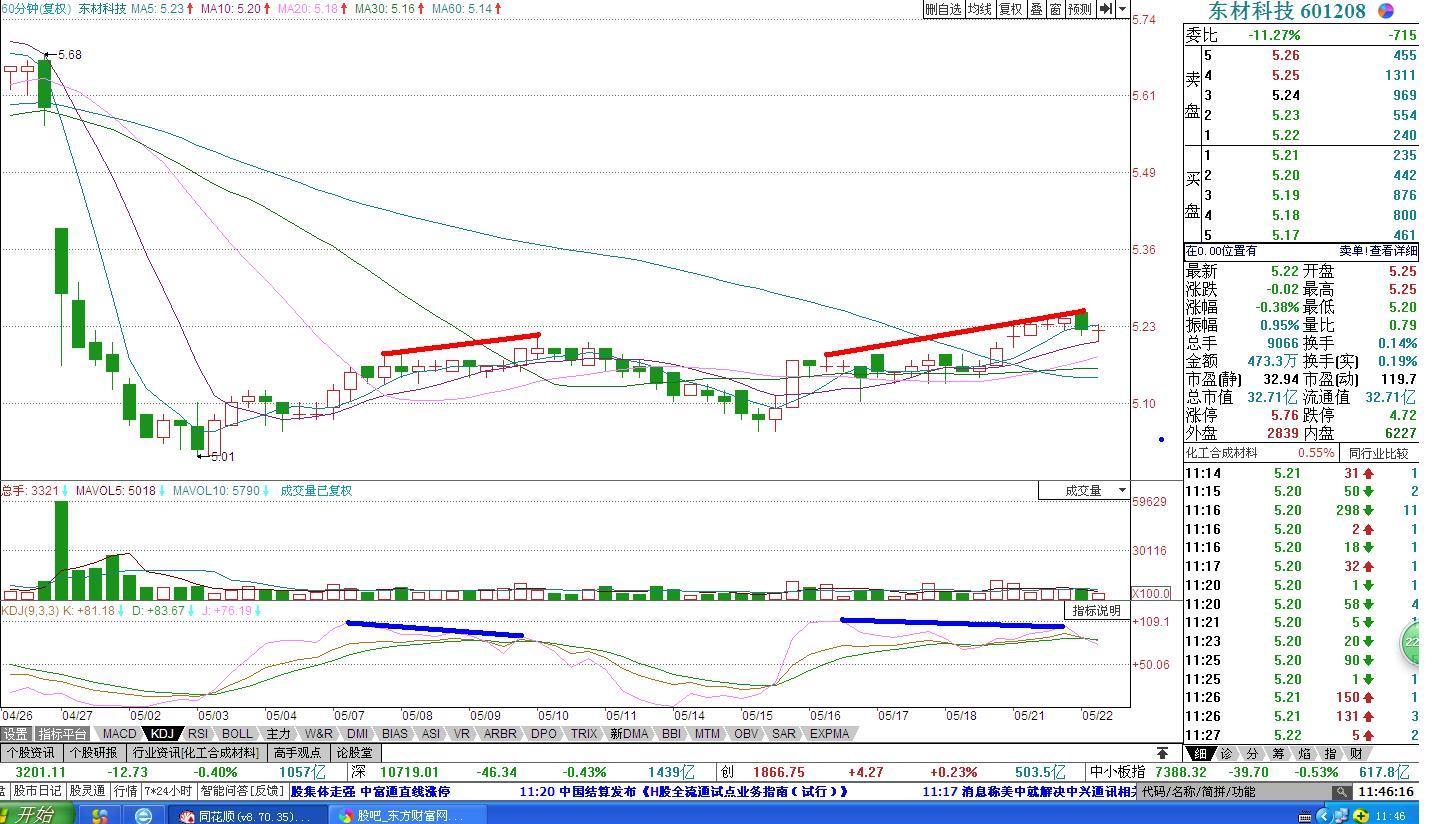Click the 代码/名称/简拼/功能 search field
The image size is (1440, 824).
tap(1235, 791)
